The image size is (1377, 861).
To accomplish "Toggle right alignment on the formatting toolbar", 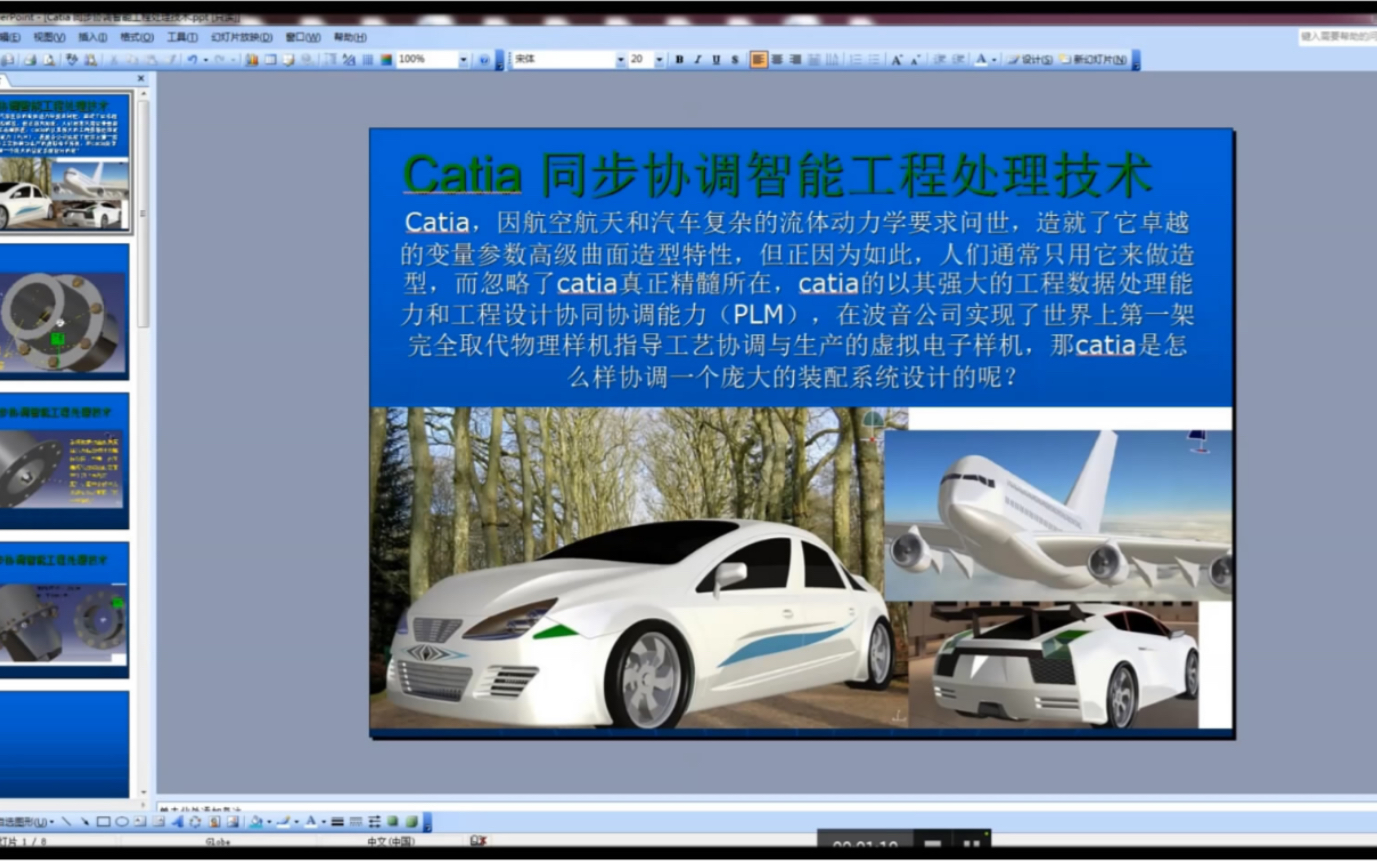I will pos(796,59).
